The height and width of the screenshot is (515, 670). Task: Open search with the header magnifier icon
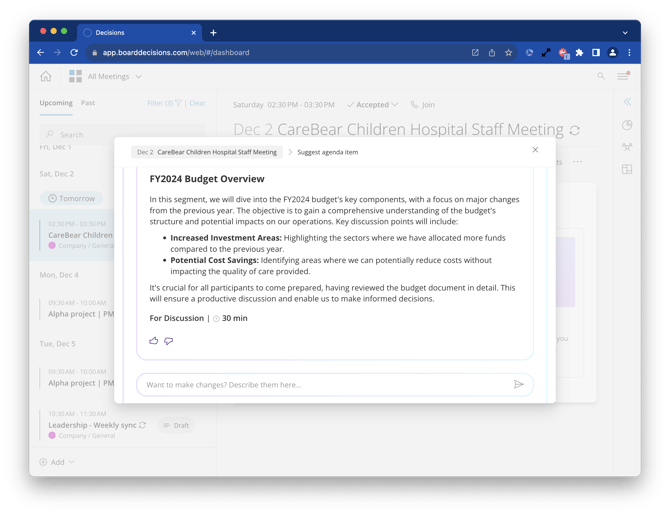(601, 76)
